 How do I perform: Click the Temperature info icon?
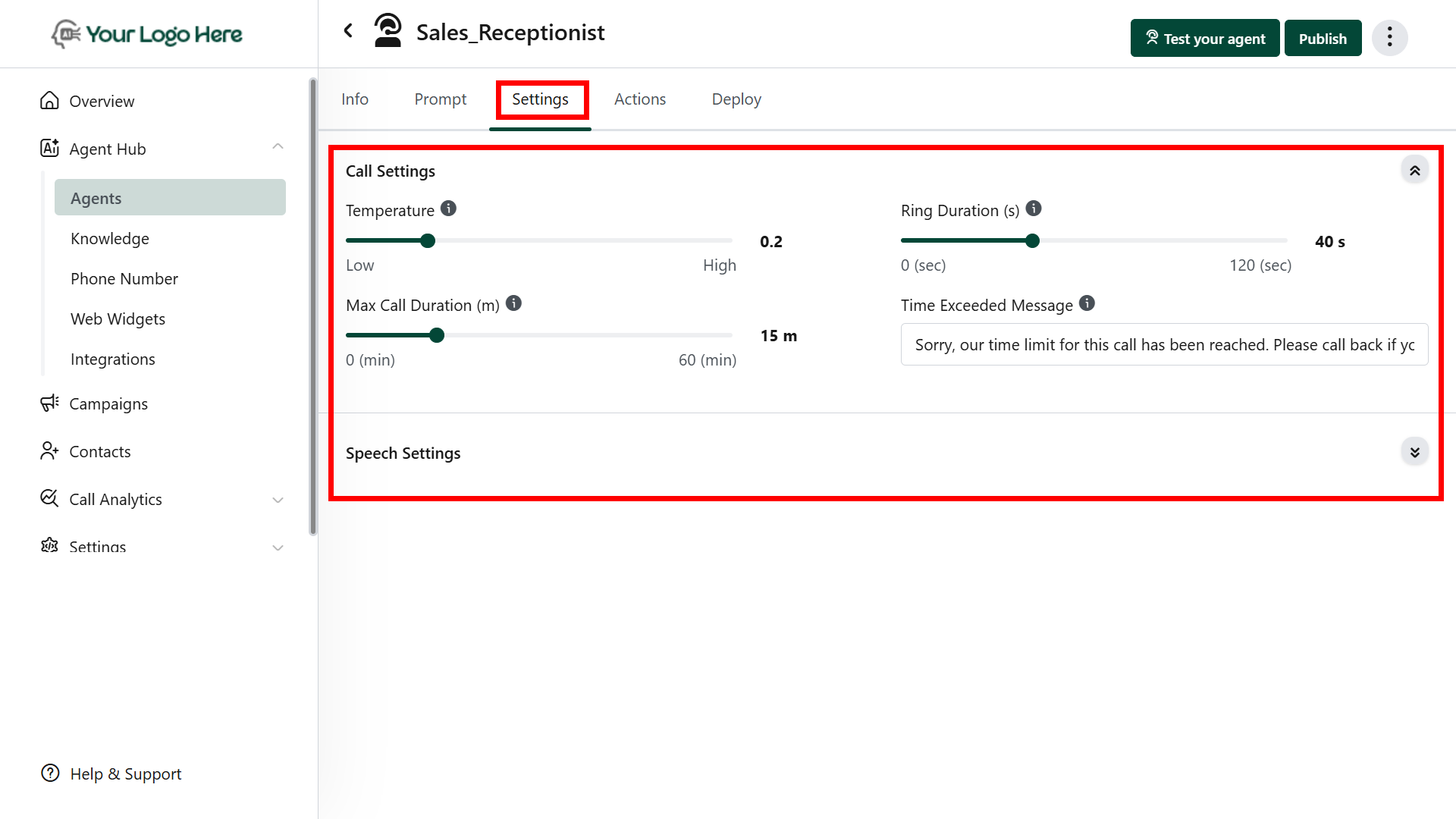[x=448, y=209]
